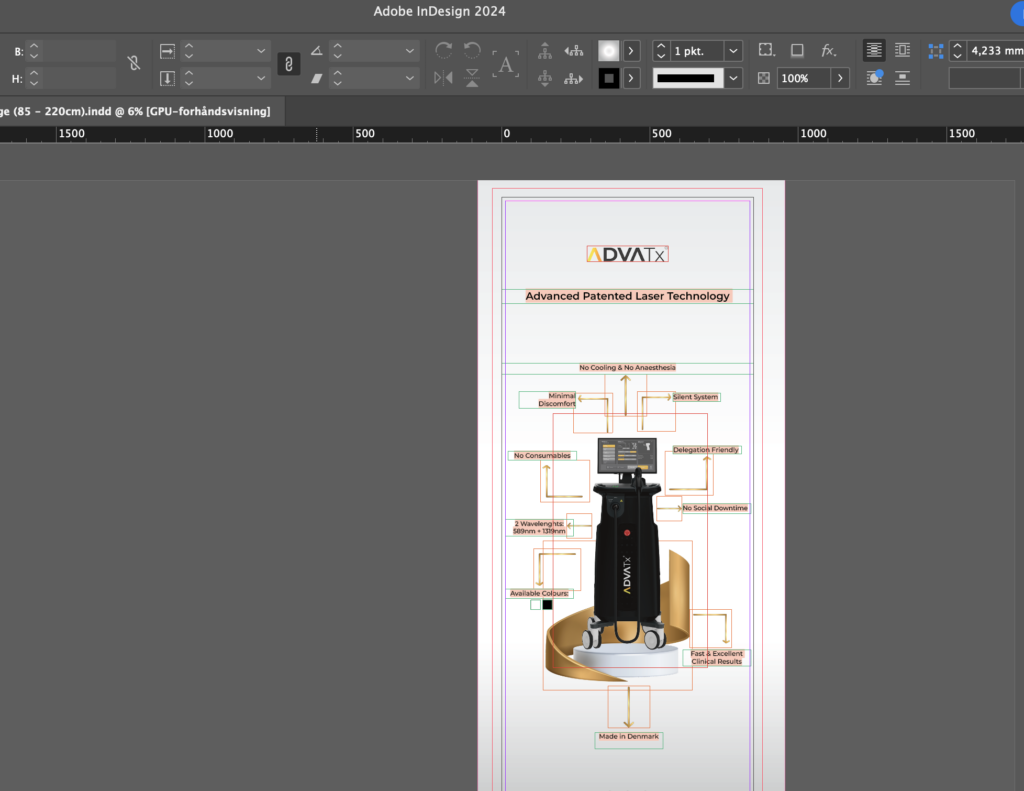Flip the selection vertically

click(x=472, y=78)
